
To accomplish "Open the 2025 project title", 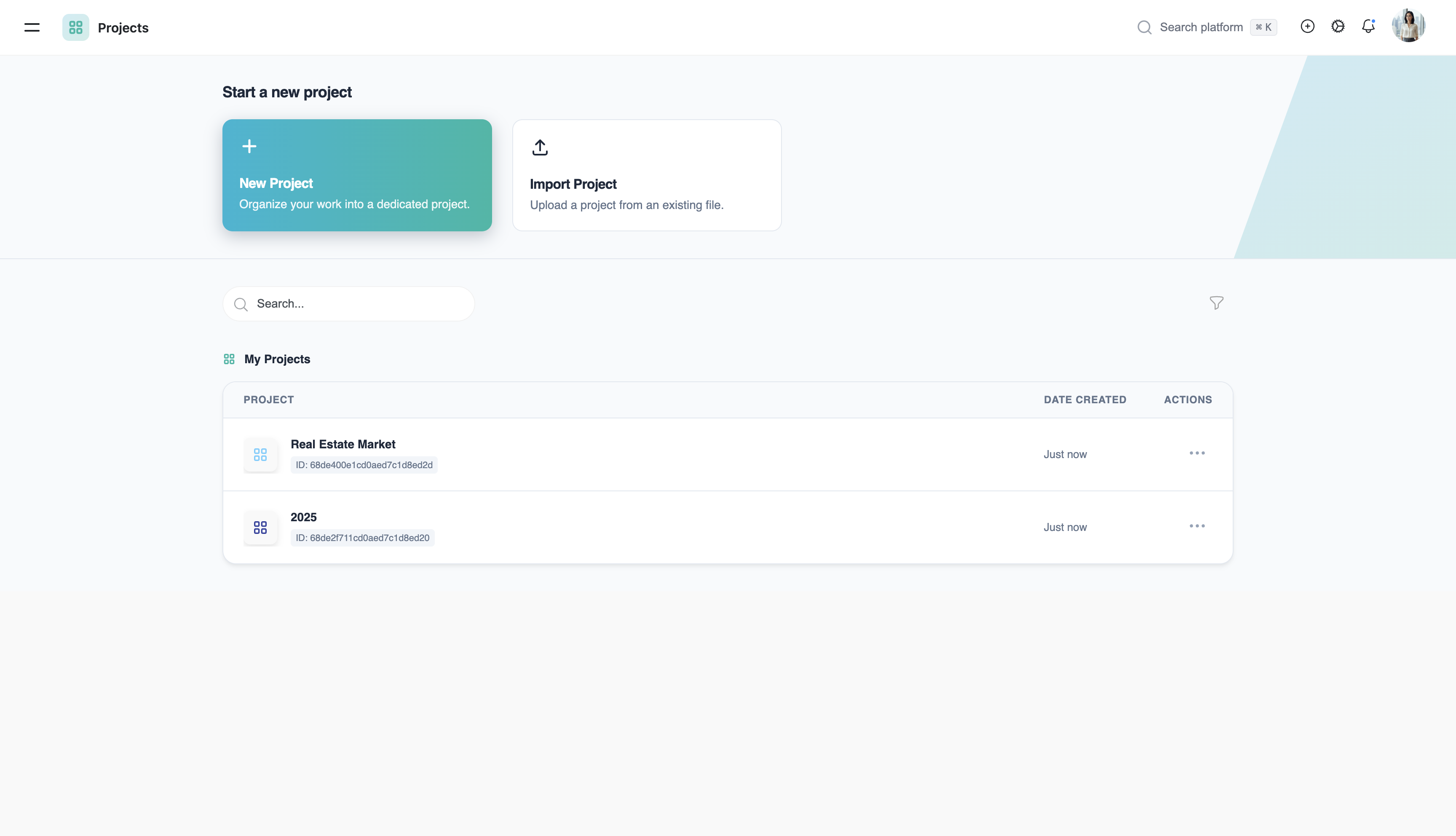I will point(304,517).
